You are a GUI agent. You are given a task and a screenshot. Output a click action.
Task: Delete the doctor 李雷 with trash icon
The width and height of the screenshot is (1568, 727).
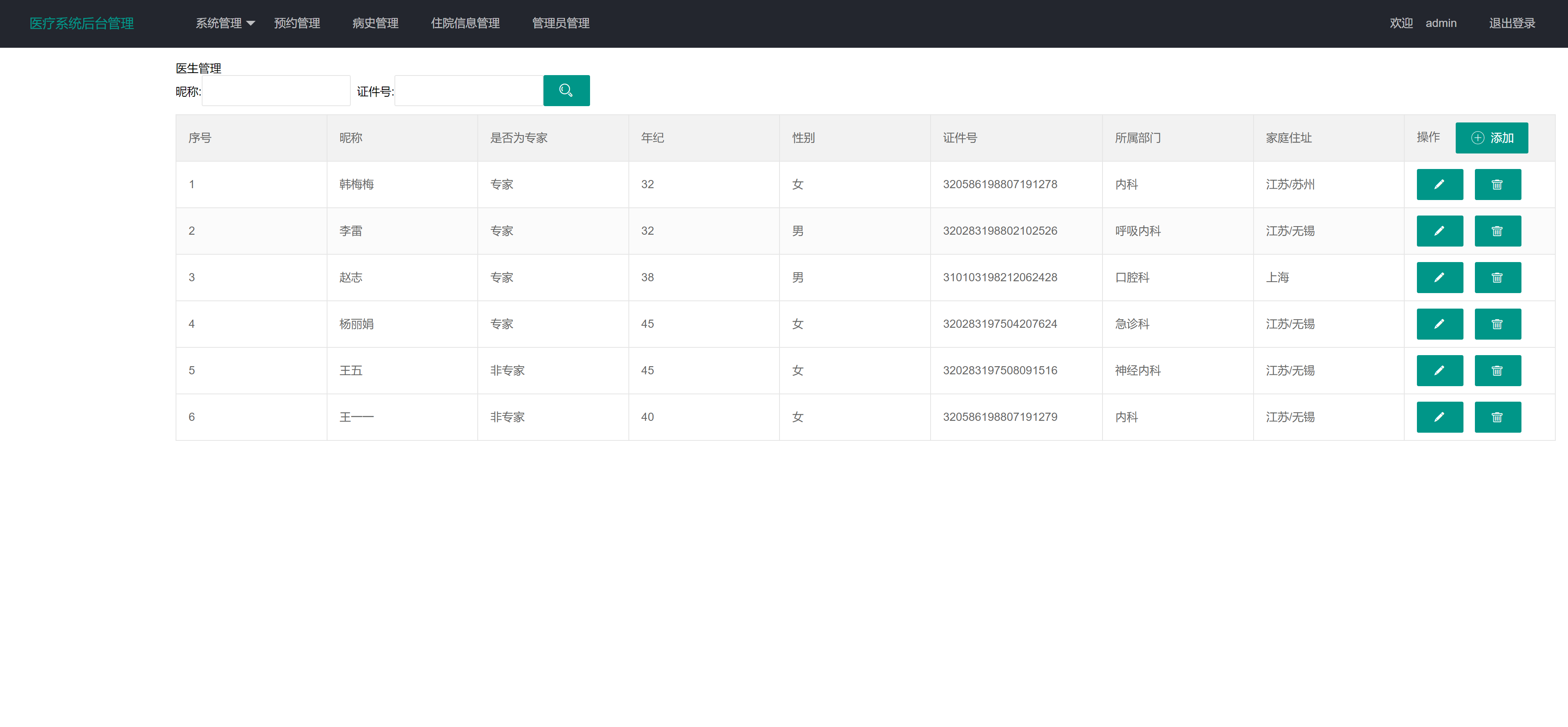pyautogui.click(x=1497, y=231)
